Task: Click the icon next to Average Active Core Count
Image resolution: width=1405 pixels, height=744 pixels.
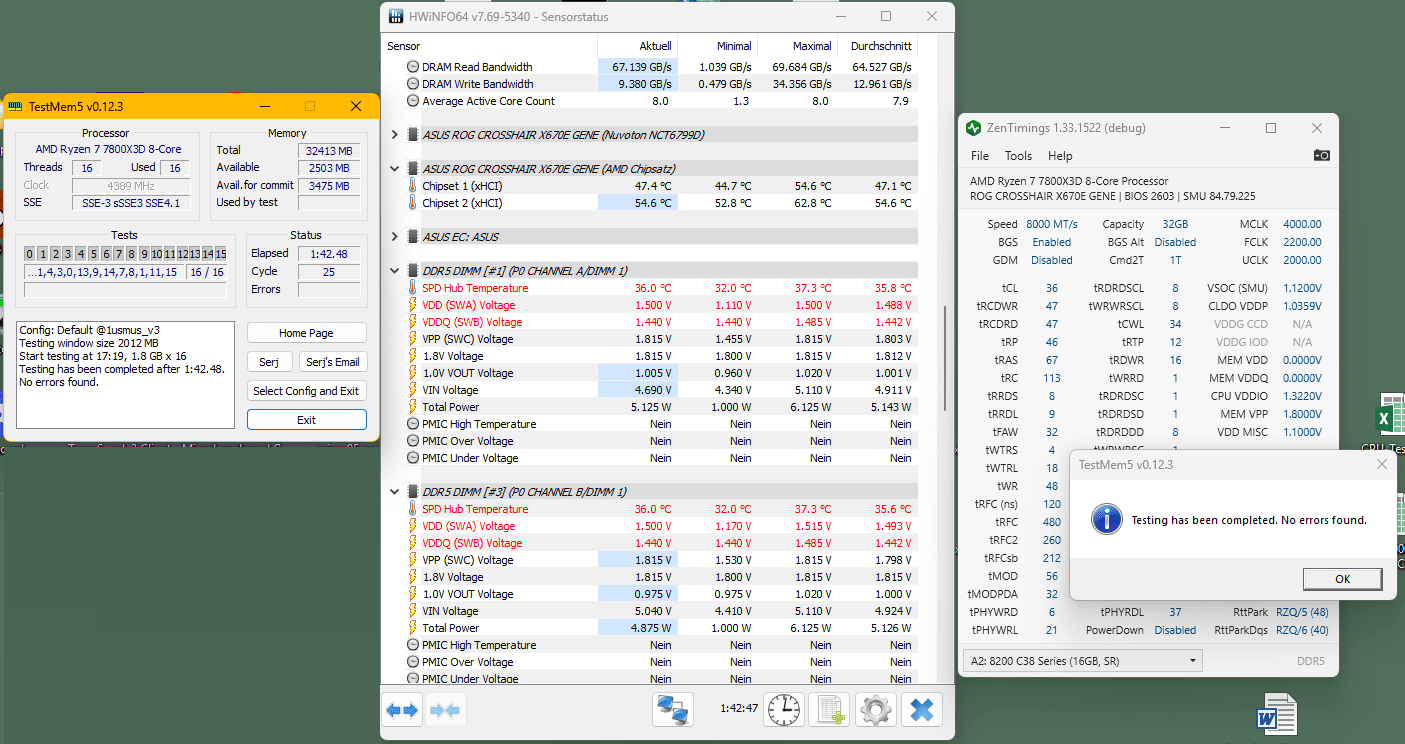Action: click(413, 101)
